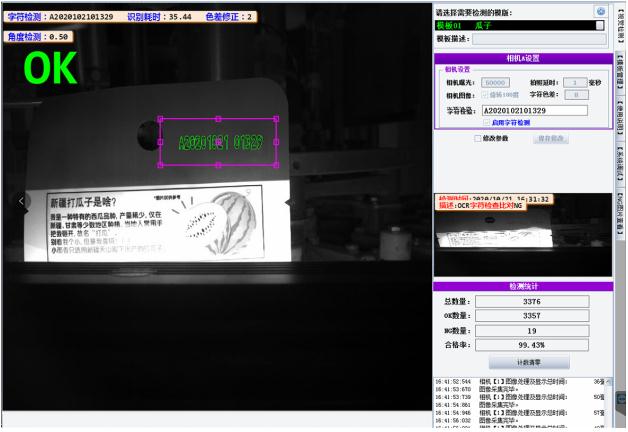Click the log row timestamped 16:41:53:670
The image size is (628, 432).
click(521, 389)
